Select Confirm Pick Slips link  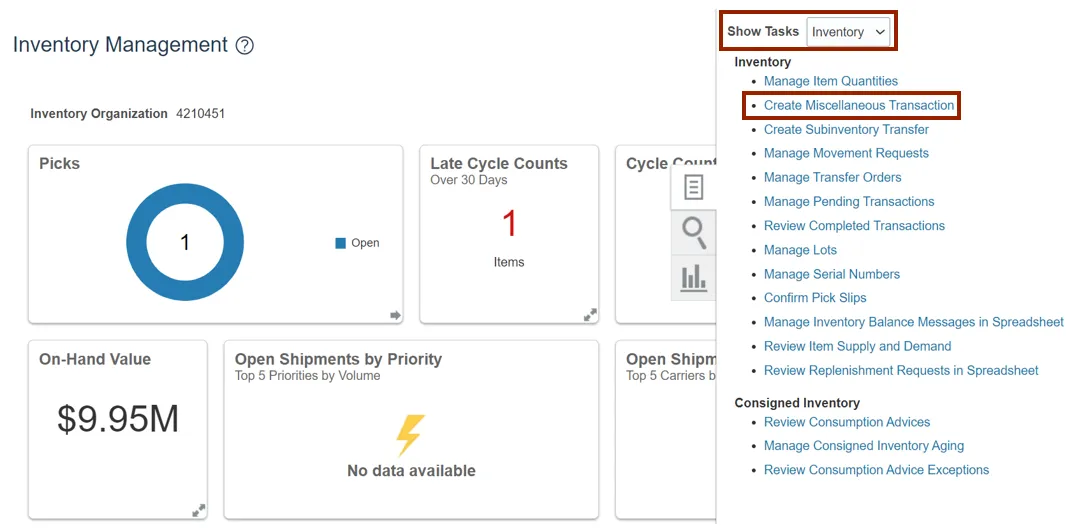click(815, 298)
